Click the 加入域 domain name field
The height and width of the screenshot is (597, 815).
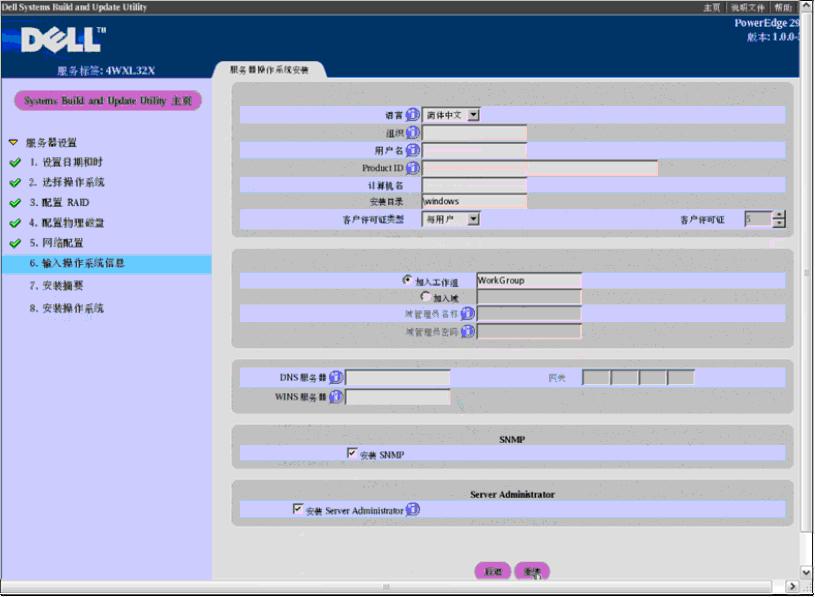(529, 297)
